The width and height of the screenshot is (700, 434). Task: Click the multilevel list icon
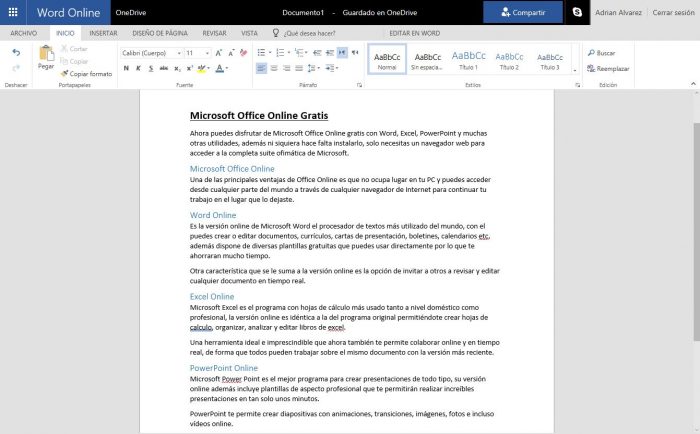point(300,53)
